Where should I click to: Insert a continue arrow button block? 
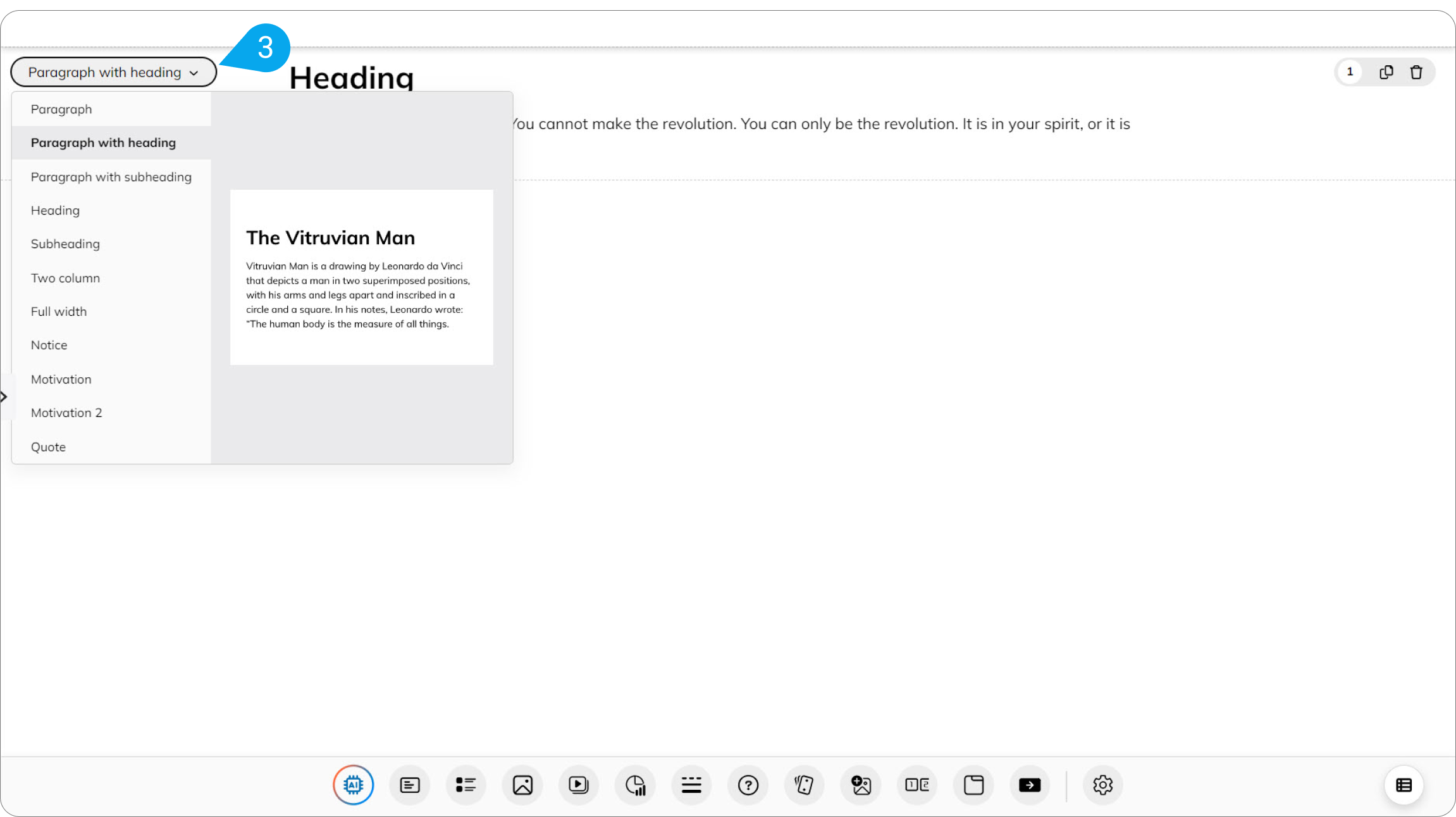1030,785
